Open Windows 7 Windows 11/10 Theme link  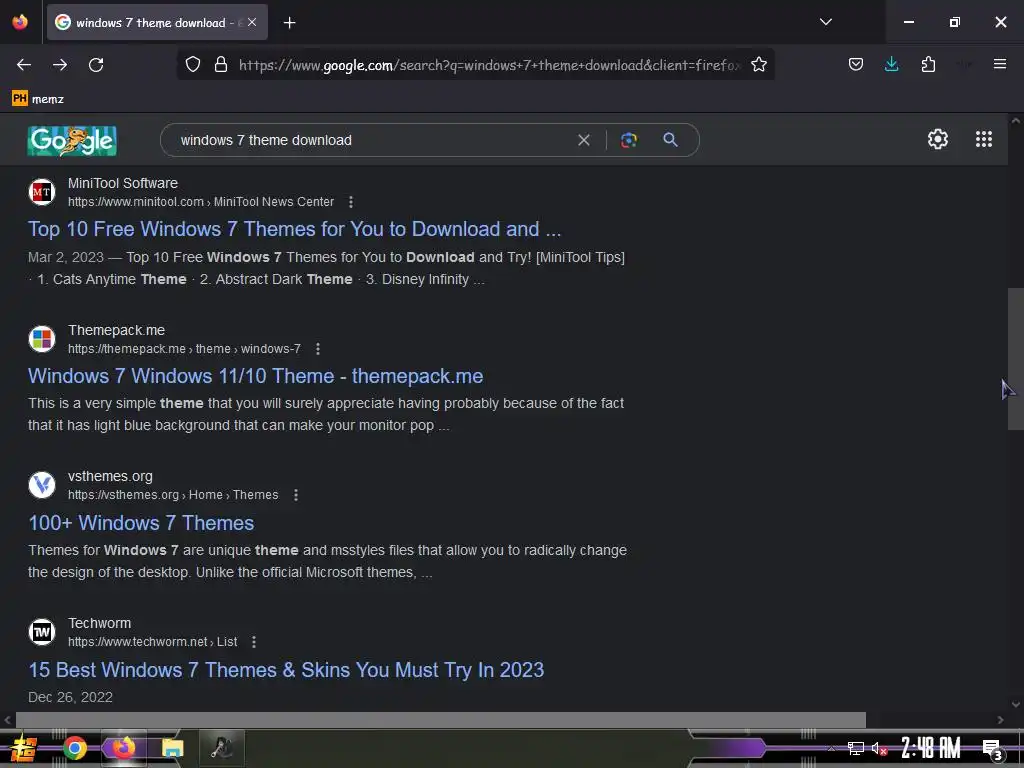pos(255,376)
